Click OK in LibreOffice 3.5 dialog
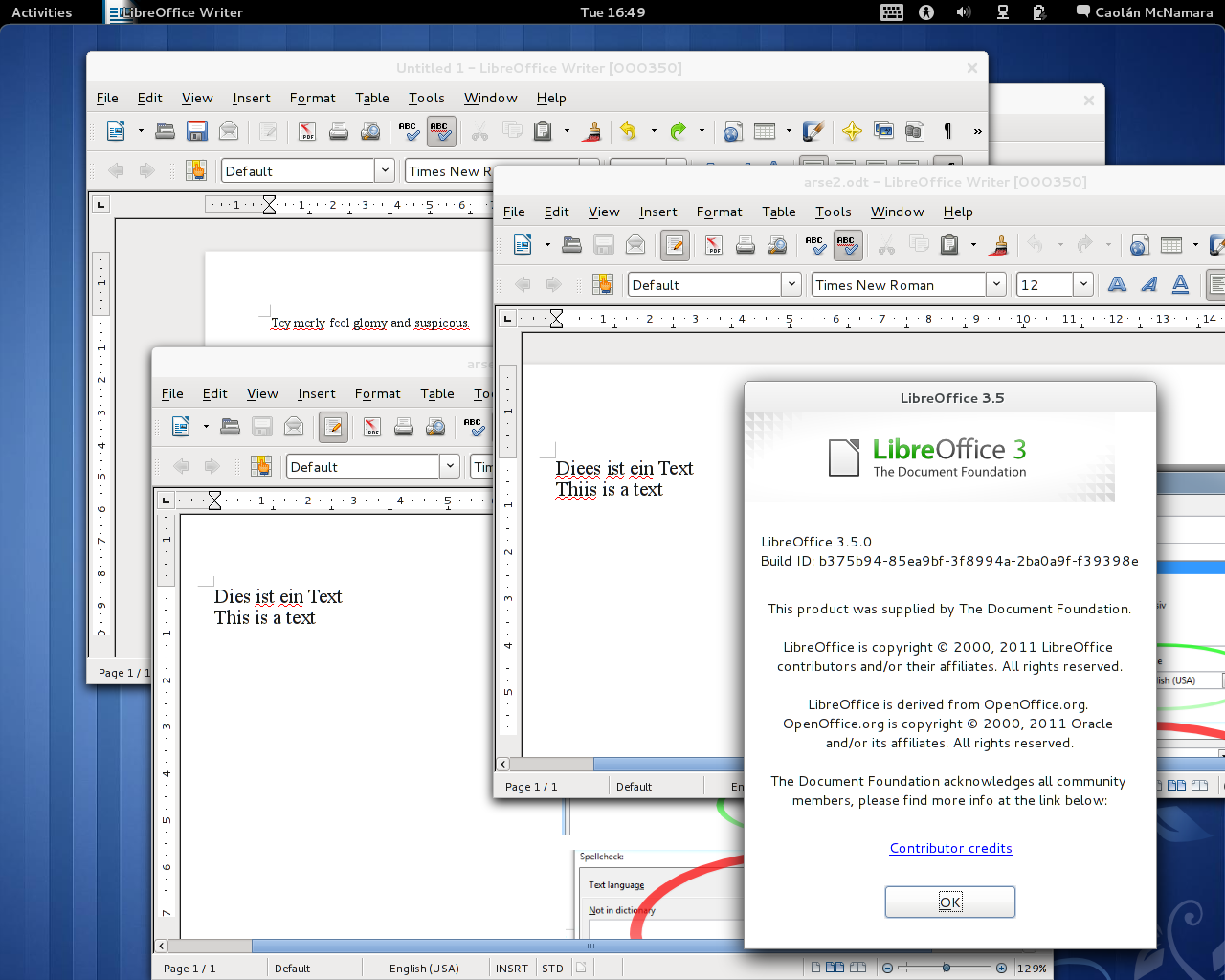The height and width of the screenshot is (980, 1225). (949, 902)
